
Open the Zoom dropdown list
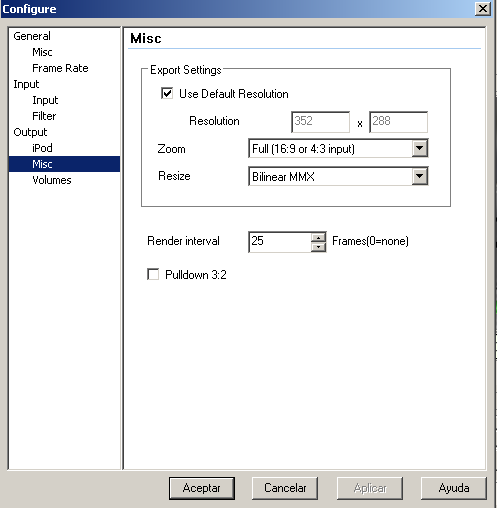click(x=420, y=148)
